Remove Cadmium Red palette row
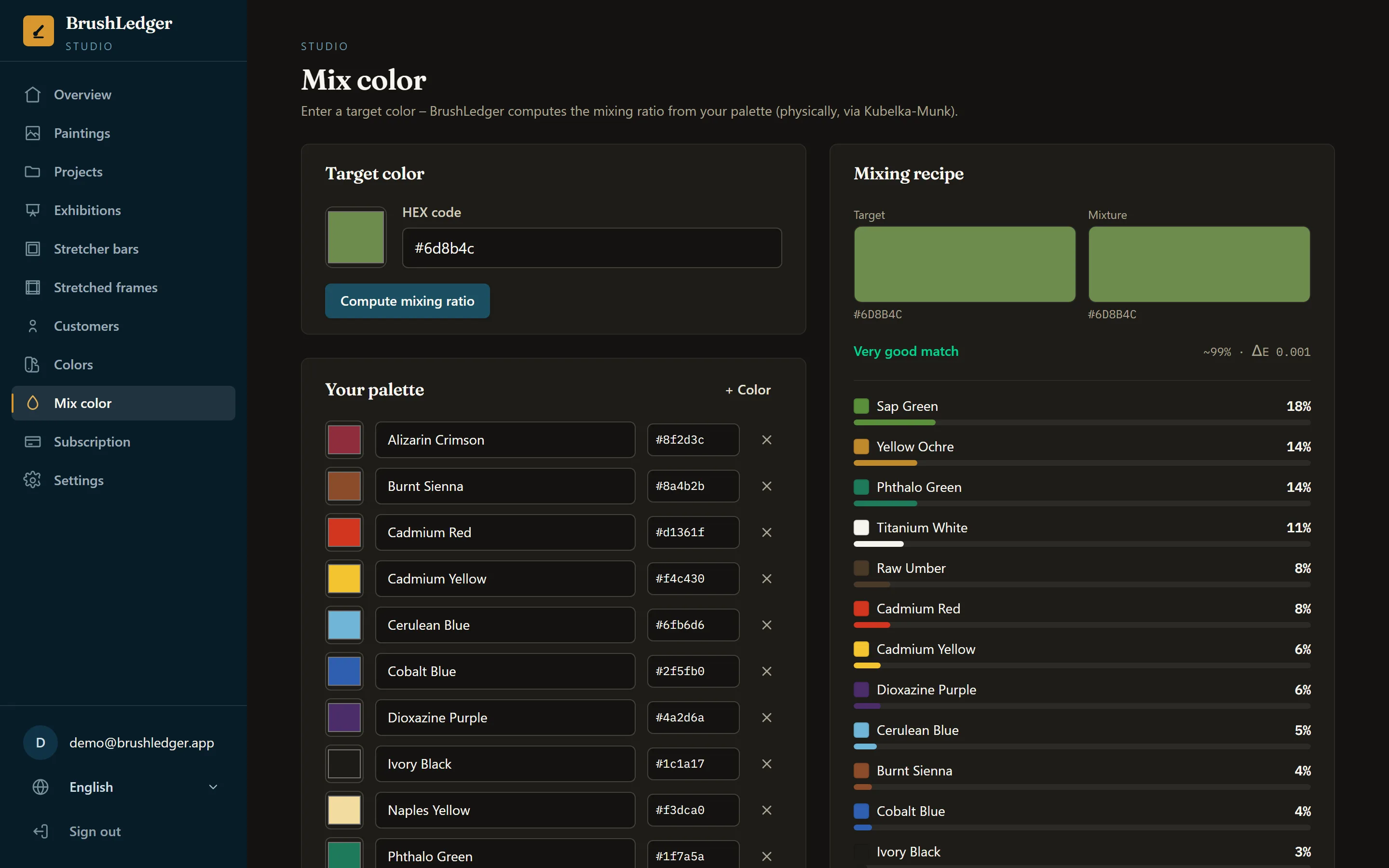The width and height of the screenshot is (1389, 868). (x=767, y=532)
